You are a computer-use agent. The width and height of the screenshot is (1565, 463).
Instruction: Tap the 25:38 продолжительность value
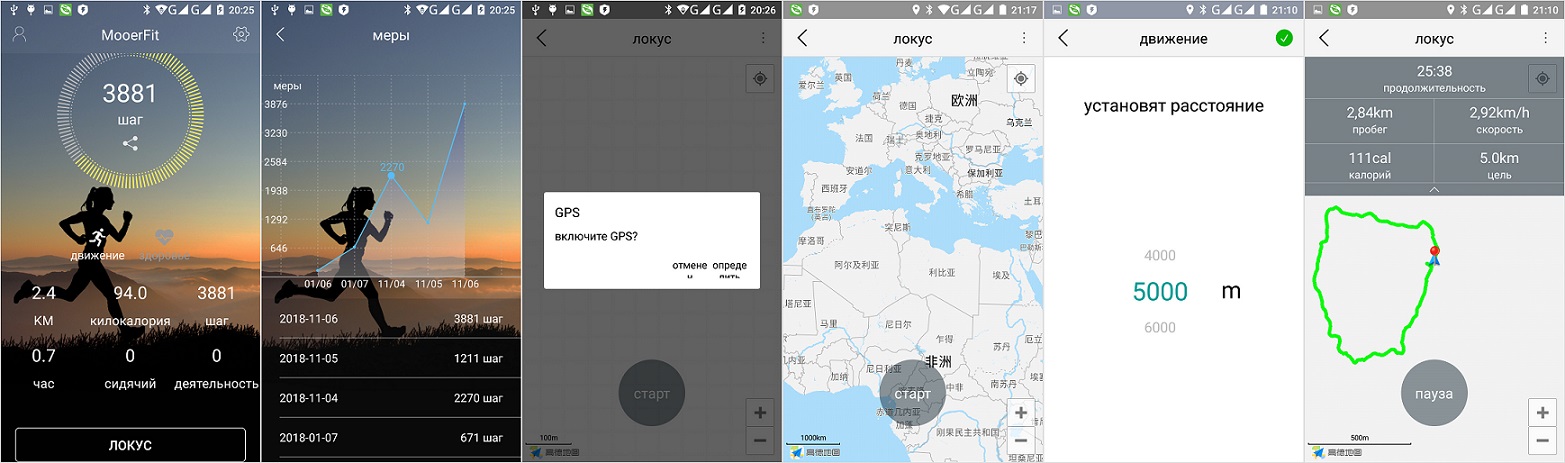[1434, 71]
